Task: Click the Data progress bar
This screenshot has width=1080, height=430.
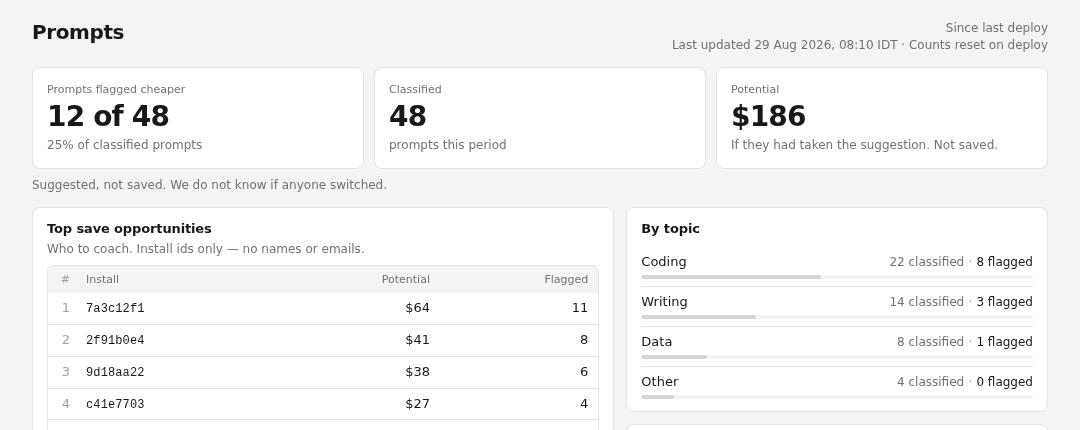Action: [x=837, y=357]
